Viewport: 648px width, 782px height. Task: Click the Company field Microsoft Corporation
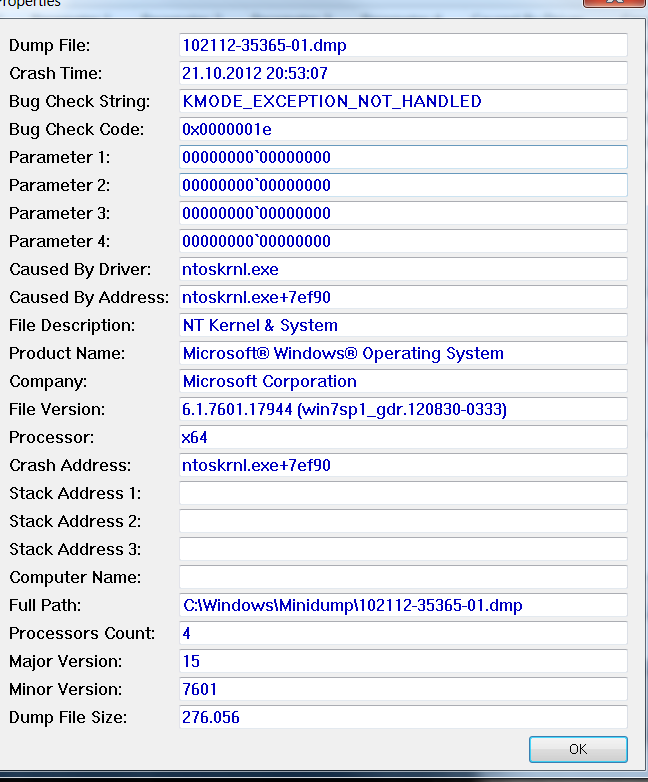pos(403,381)
